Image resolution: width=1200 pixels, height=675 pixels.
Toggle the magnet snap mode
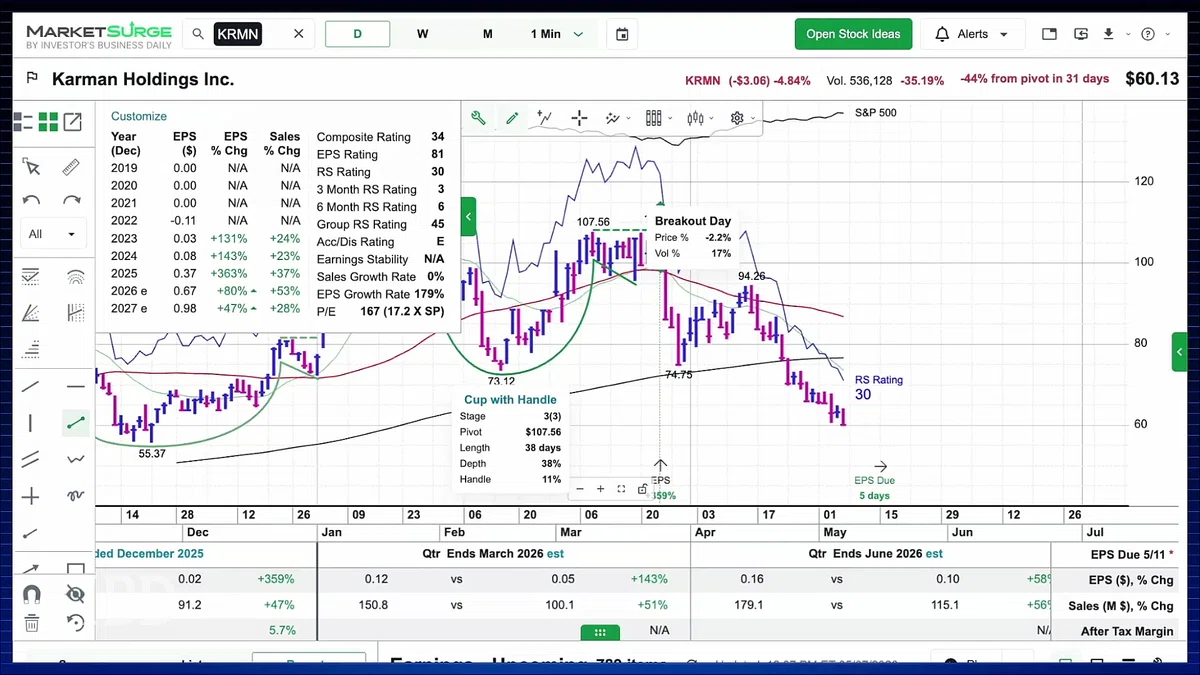point(31,594)
